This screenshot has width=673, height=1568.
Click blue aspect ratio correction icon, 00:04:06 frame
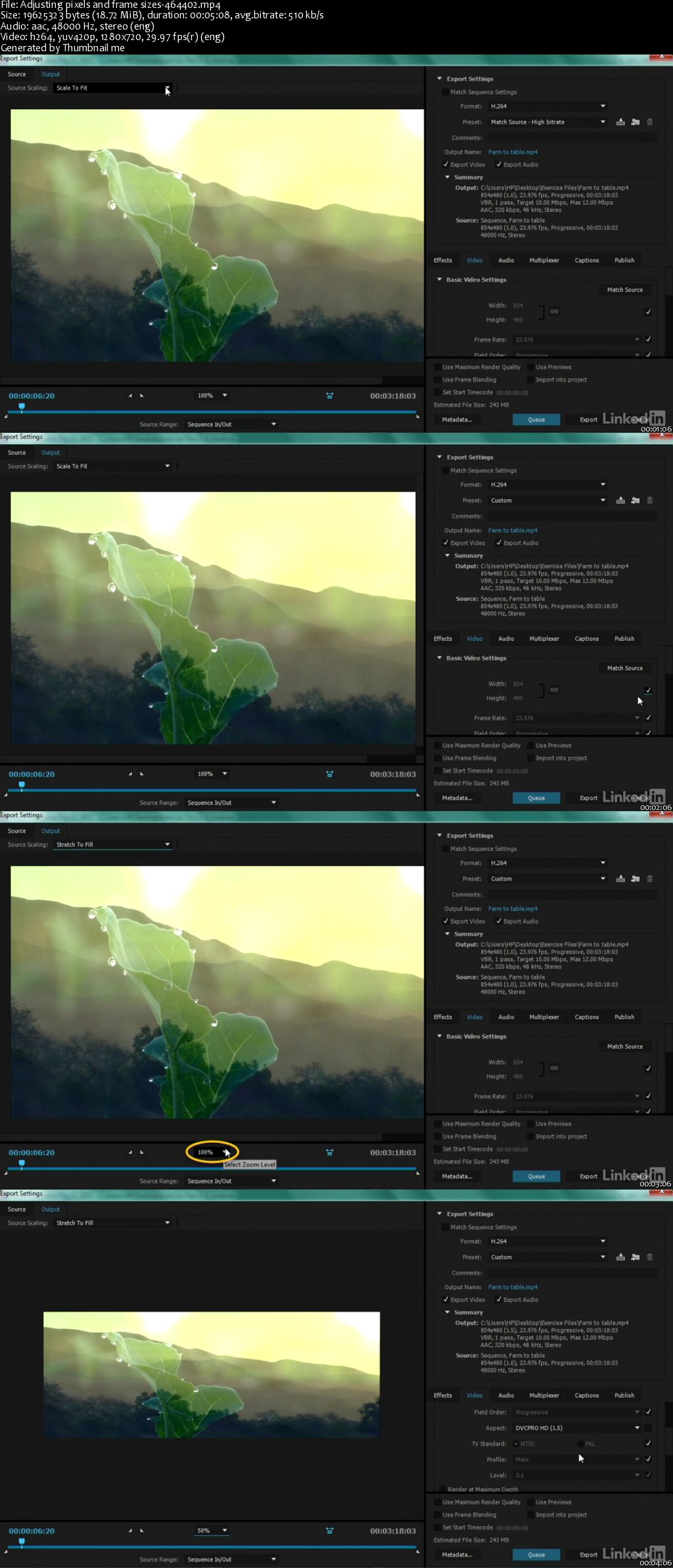pyautogui.click(x=330, y=1531)
